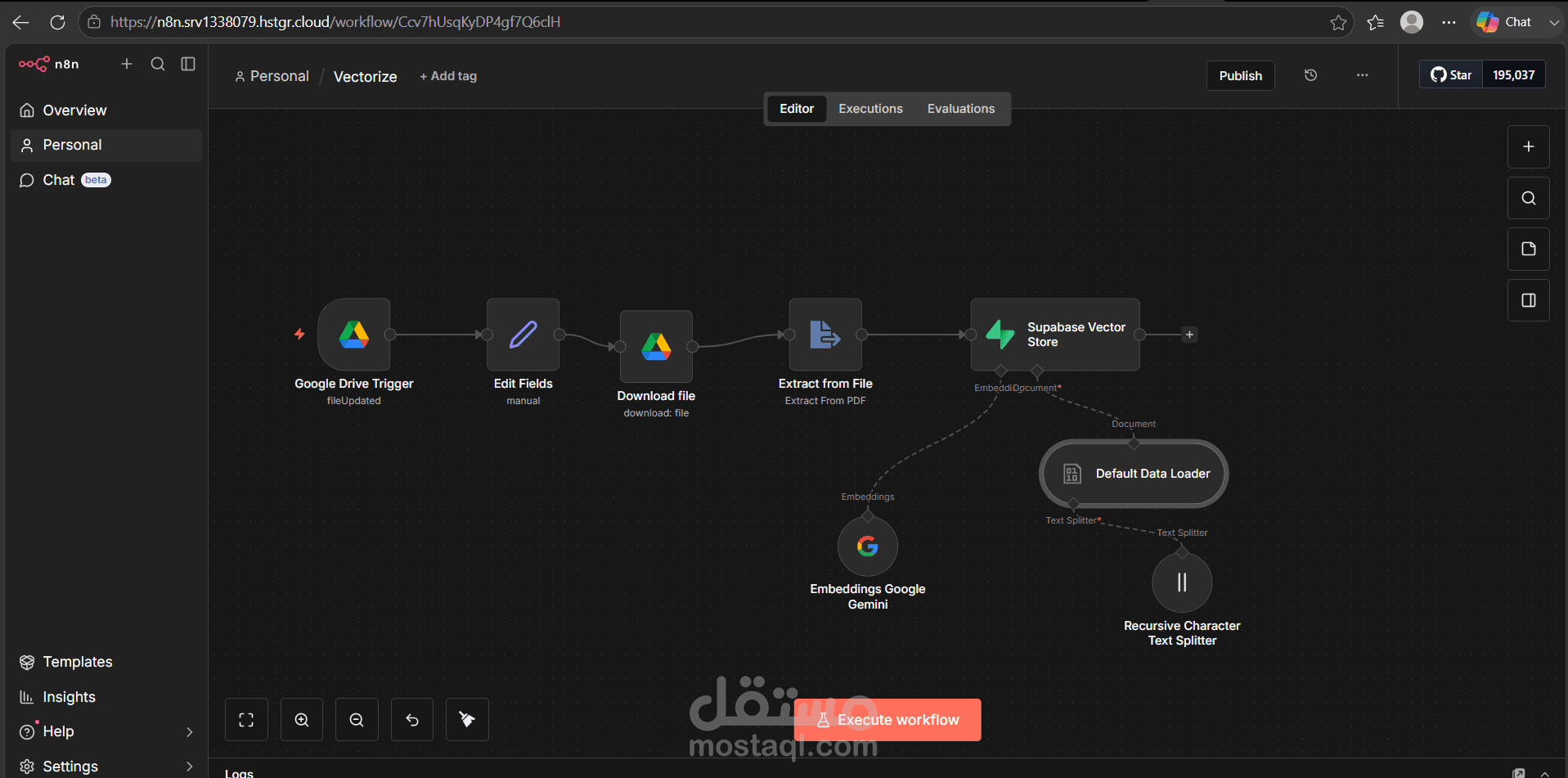Select the Supabase Vector Store node
1568x778 pixels.
[1055, 335]
